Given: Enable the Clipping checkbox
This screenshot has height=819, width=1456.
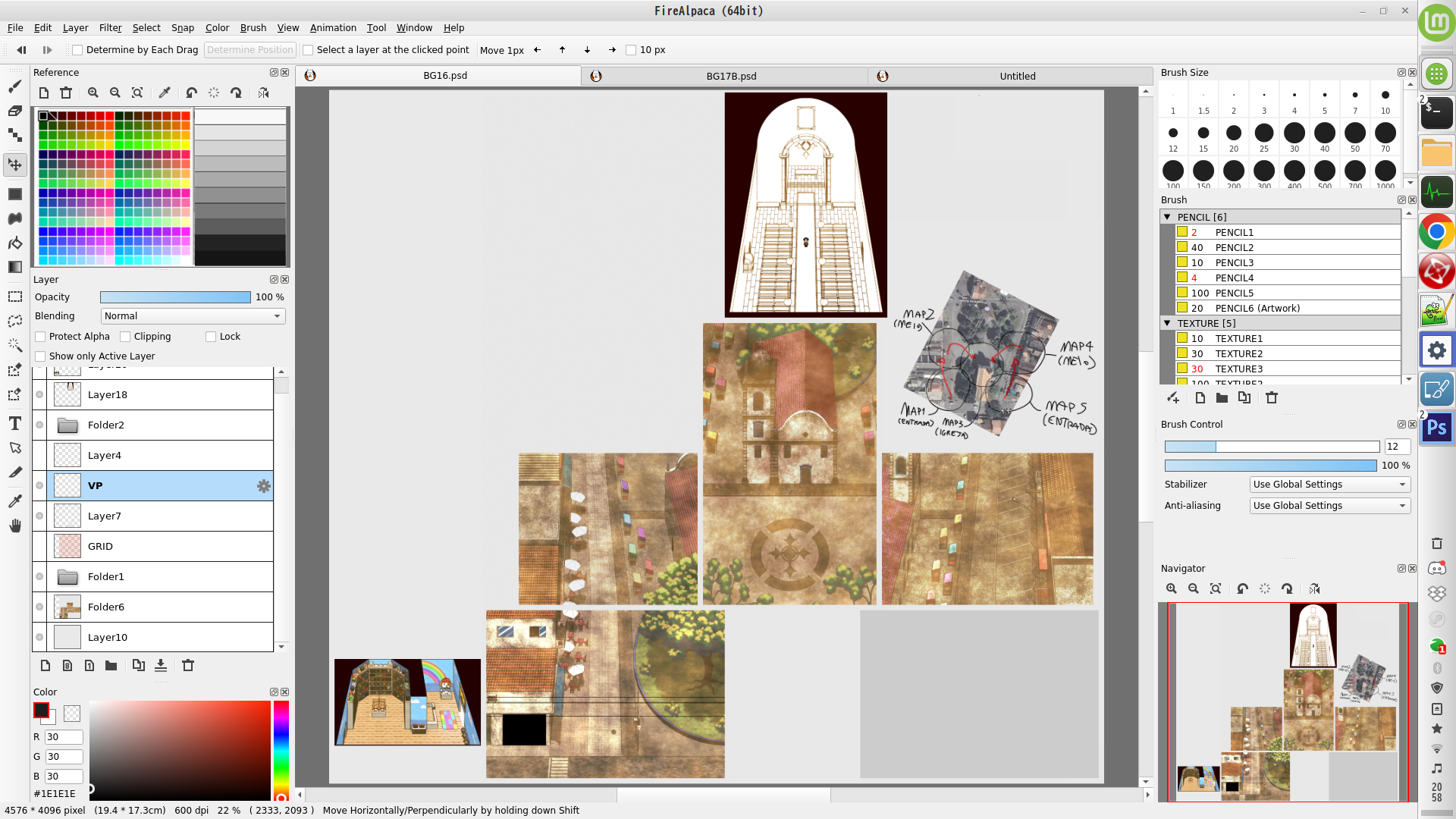Looking at the screenshot, I should (x=125, y=337).
